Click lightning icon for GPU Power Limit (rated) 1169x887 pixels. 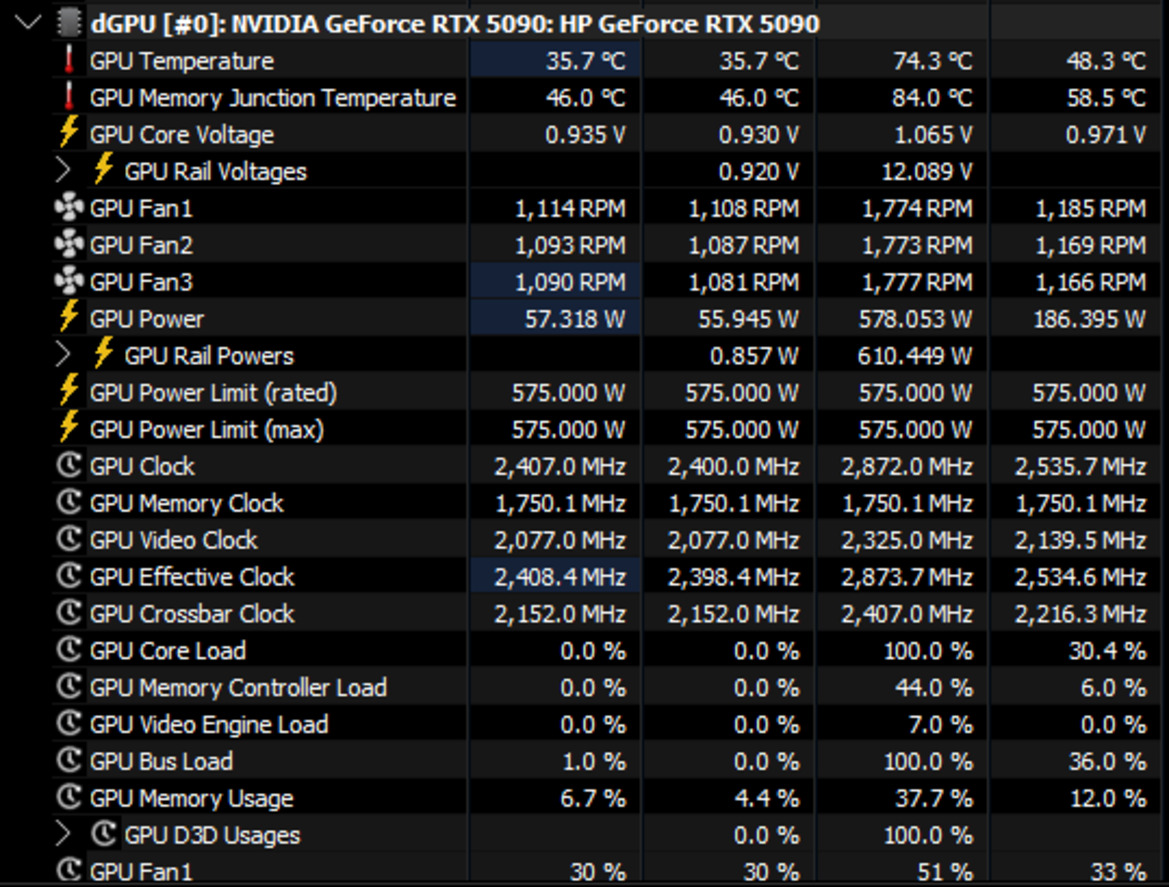click(x=69, y=391)
